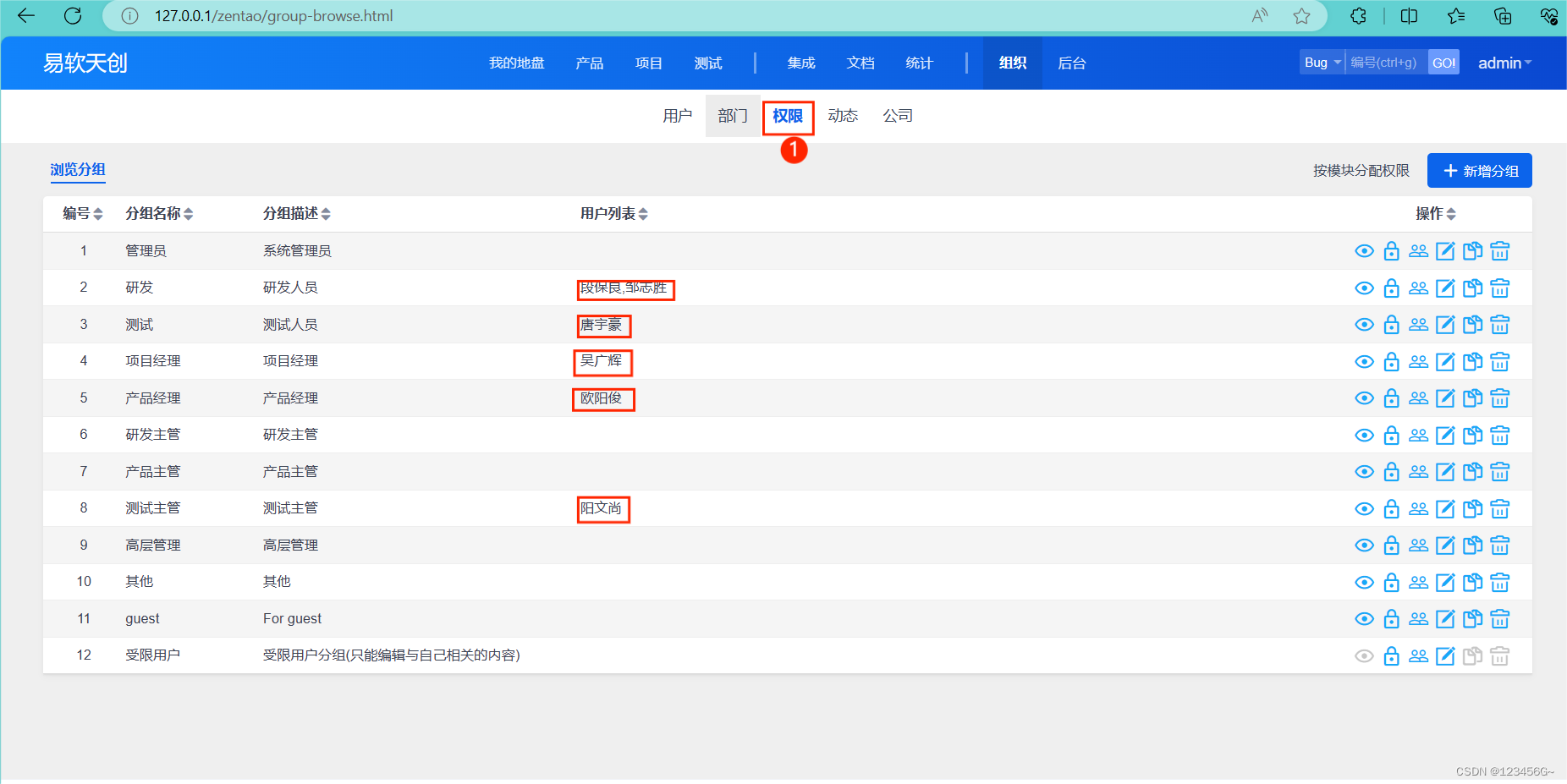
Task: Manage members of the 受限用户 group
Action: tap(1418, 656)
